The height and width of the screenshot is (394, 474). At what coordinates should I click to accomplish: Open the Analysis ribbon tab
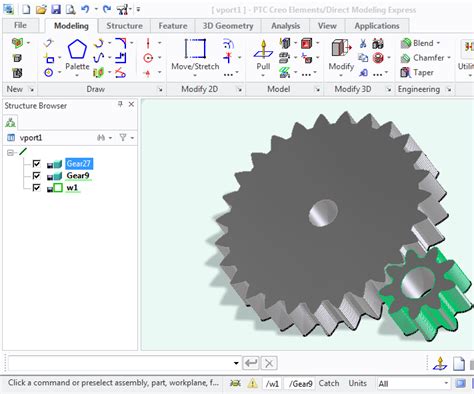(285, 26)
